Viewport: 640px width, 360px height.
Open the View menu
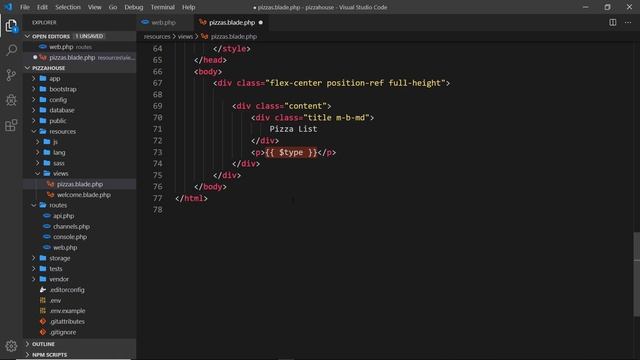click(x=94, y=7)
